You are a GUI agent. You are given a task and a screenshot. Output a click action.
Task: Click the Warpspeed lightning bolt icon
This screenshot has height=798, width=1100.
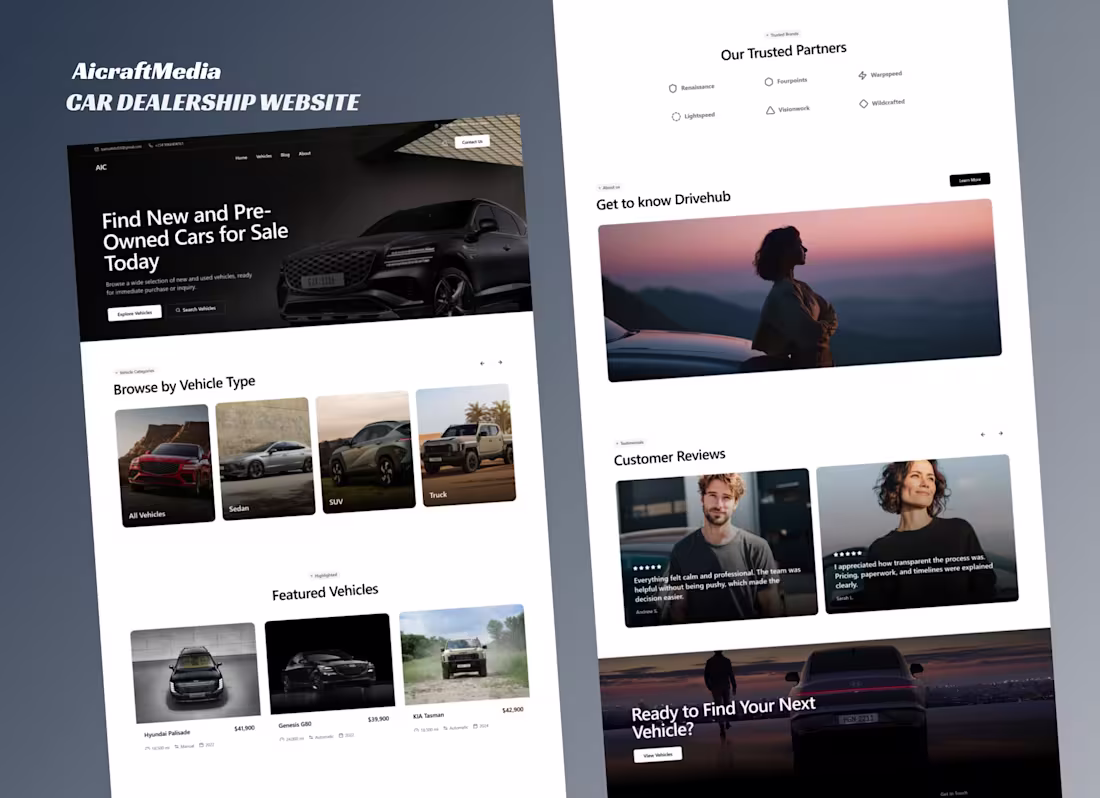pos(862,75)
